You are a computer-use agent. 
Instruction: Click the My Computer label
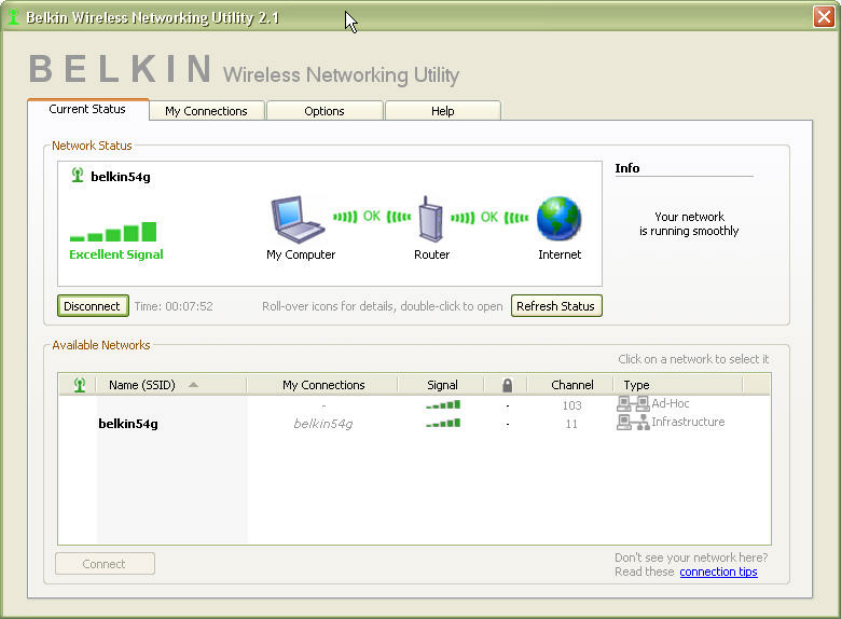click(301, 255)
